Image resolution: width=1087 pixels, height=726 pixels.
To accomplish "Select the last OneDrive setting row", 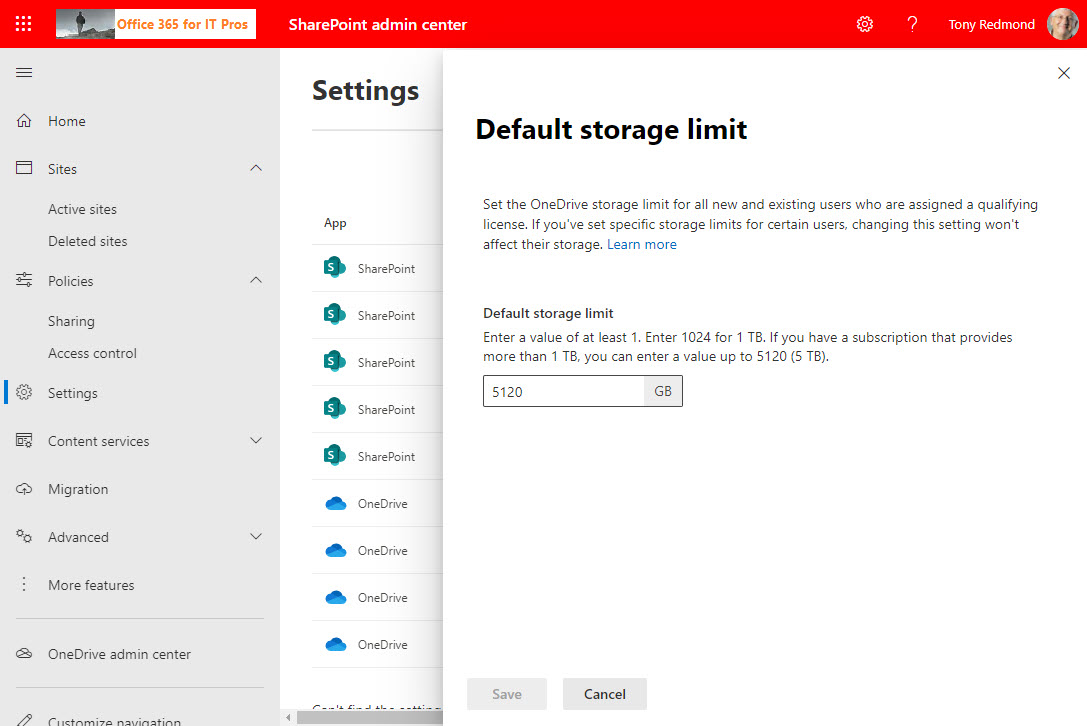I will tap(377, 644).
